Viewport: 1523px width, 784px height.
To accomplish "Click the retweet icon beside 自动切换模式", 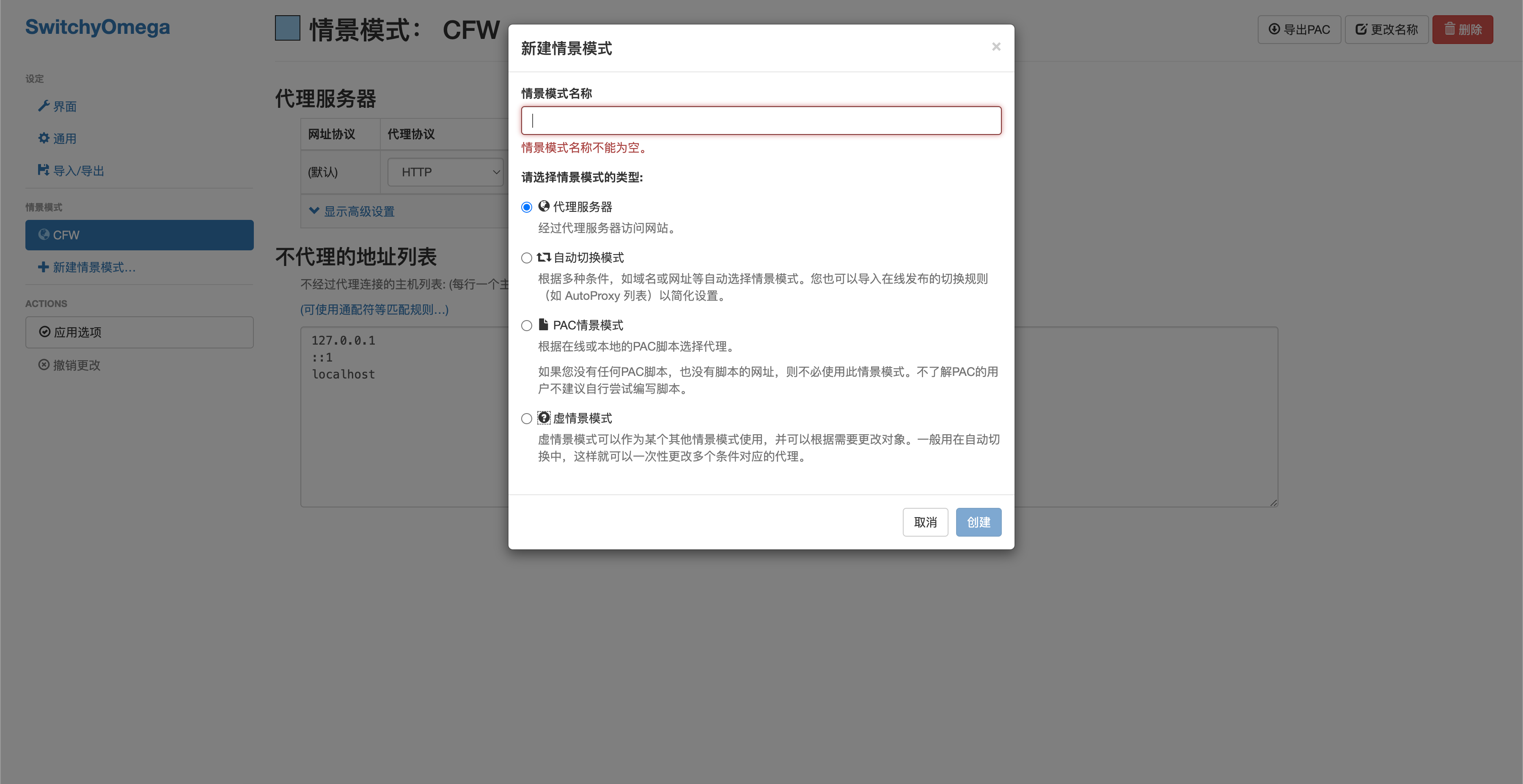I will (543, 257).
